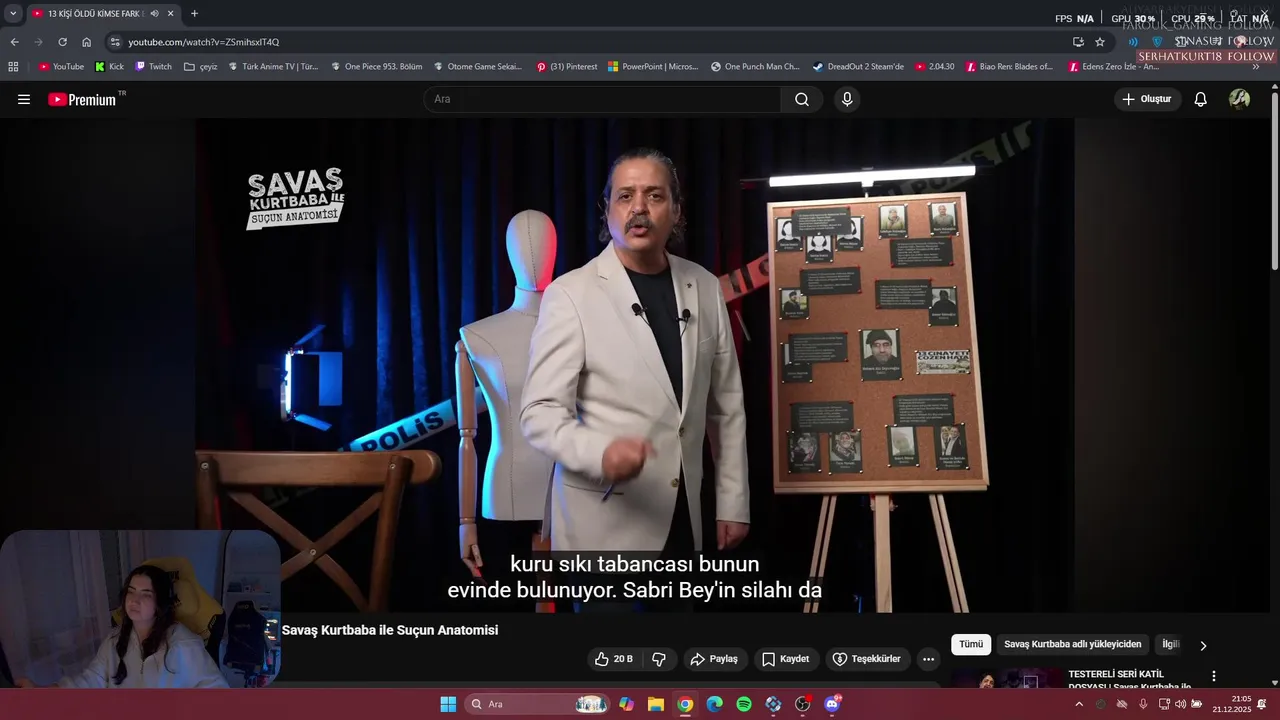Open the YouTube account avatar menu
The height and width of the screenshot is (720, 1280).
coord(1240,99)
